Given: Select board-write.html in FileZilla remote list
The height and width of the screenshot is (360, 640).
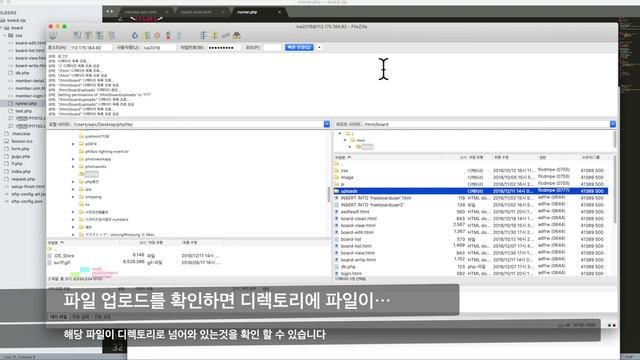Looking at the screenshot, I should click(x=471, y=260).
